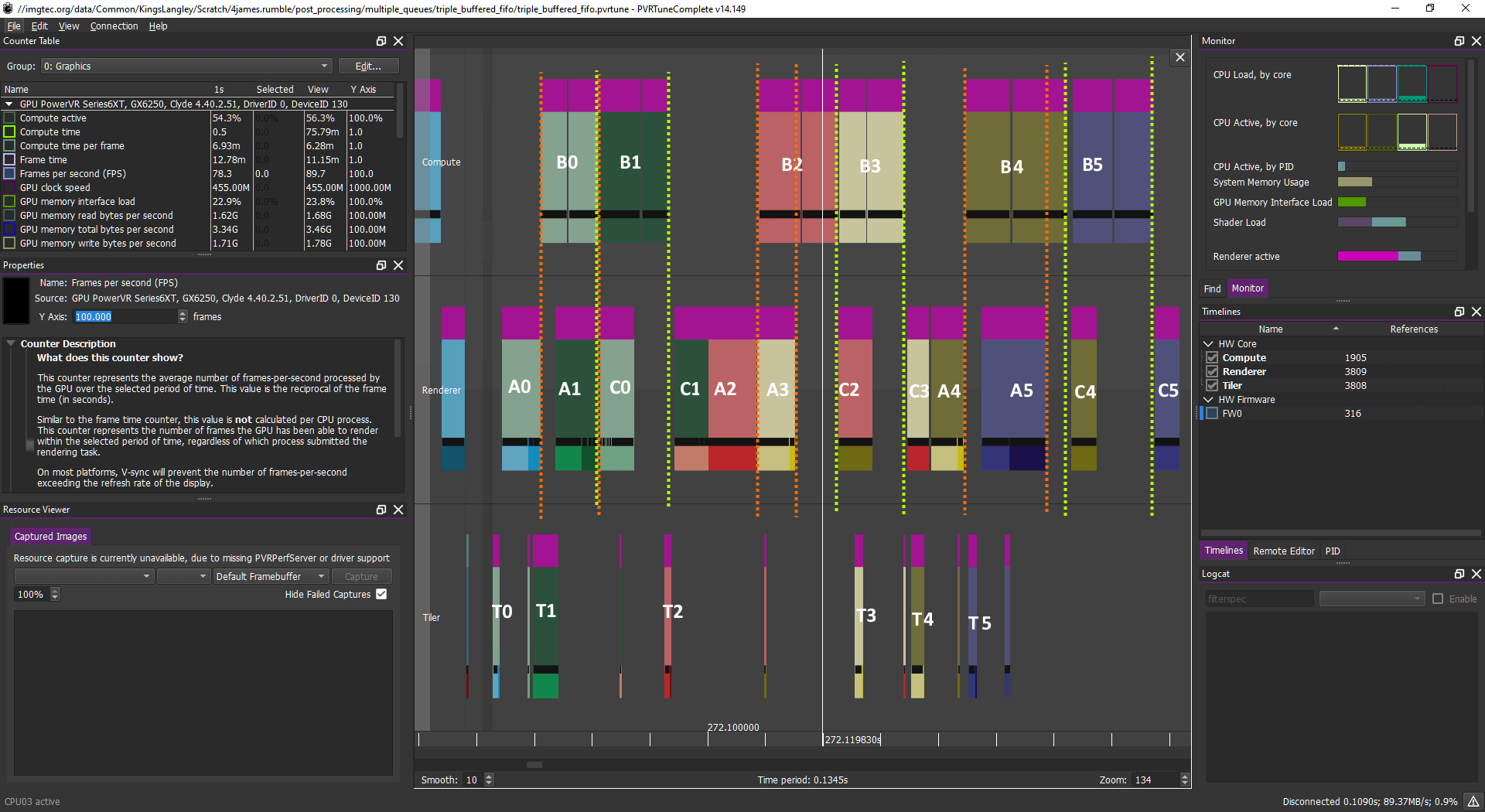Click the warning icon in status bar

[x=1473, y=801]
